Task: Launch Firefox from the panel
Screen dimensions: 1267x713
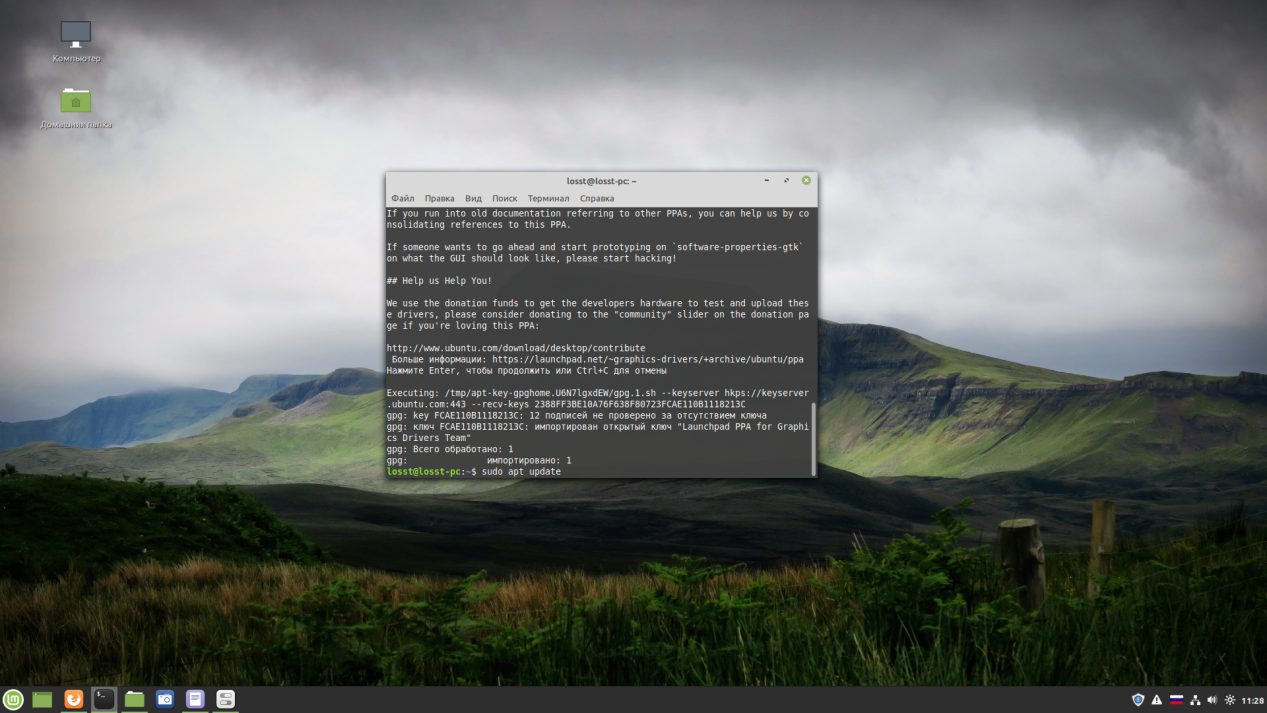Action: [73, 700]
